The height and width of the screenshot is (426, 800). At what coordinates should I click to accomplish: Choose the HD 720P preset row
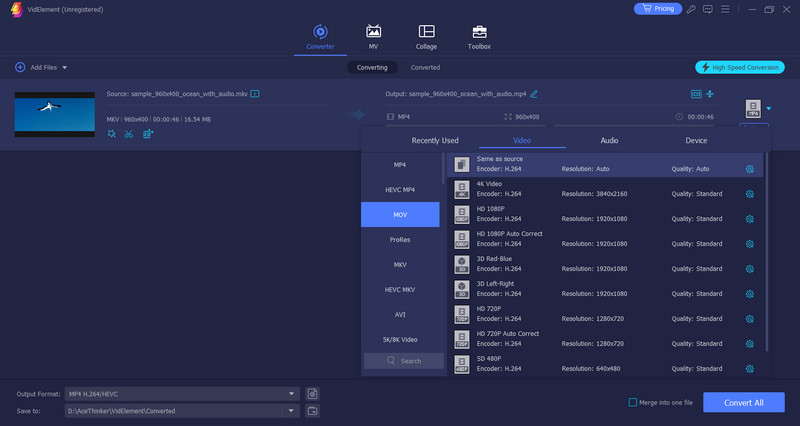tap(605, 315)
